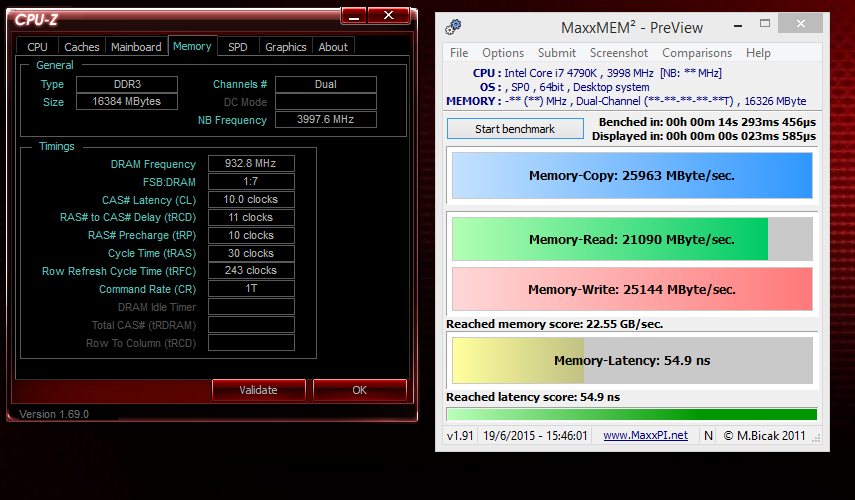Click the Memory-Copy result bar
855x500 pixels.
click(632, 176)
